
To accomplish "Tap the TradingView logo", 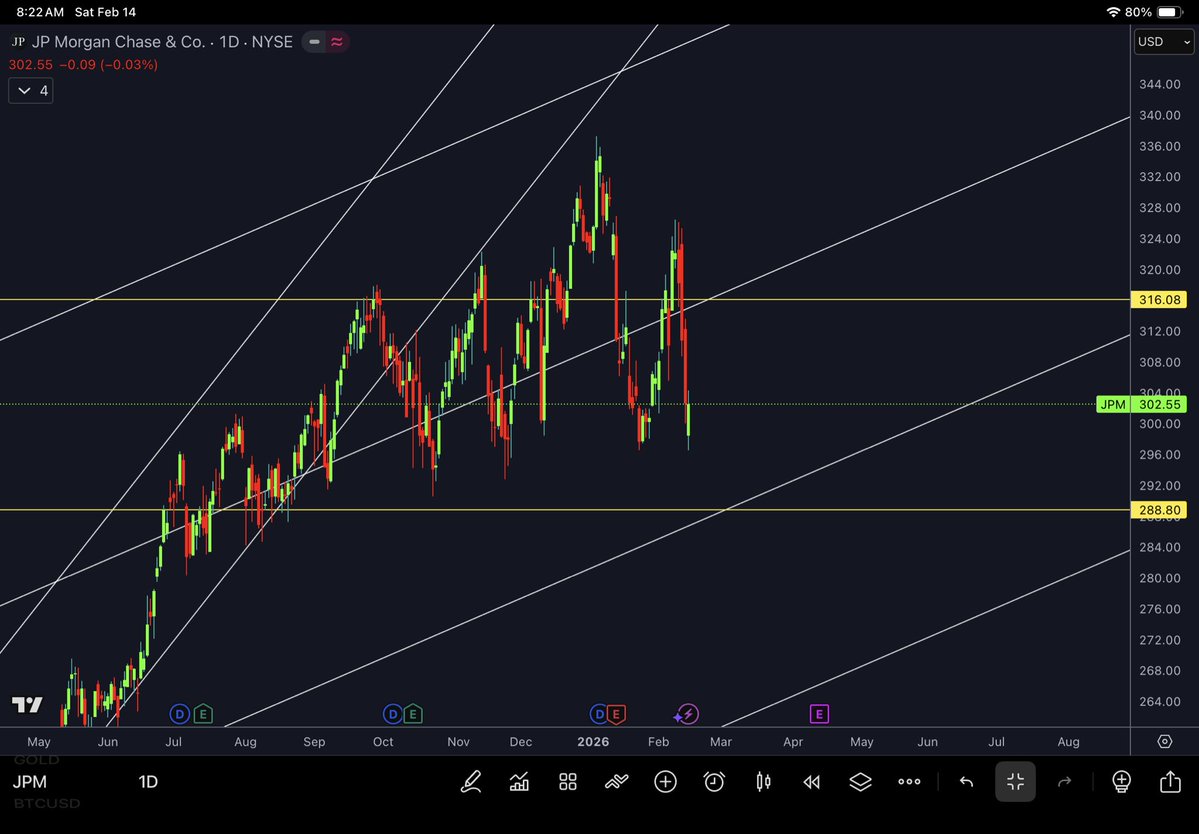I will tap(27, 705).
